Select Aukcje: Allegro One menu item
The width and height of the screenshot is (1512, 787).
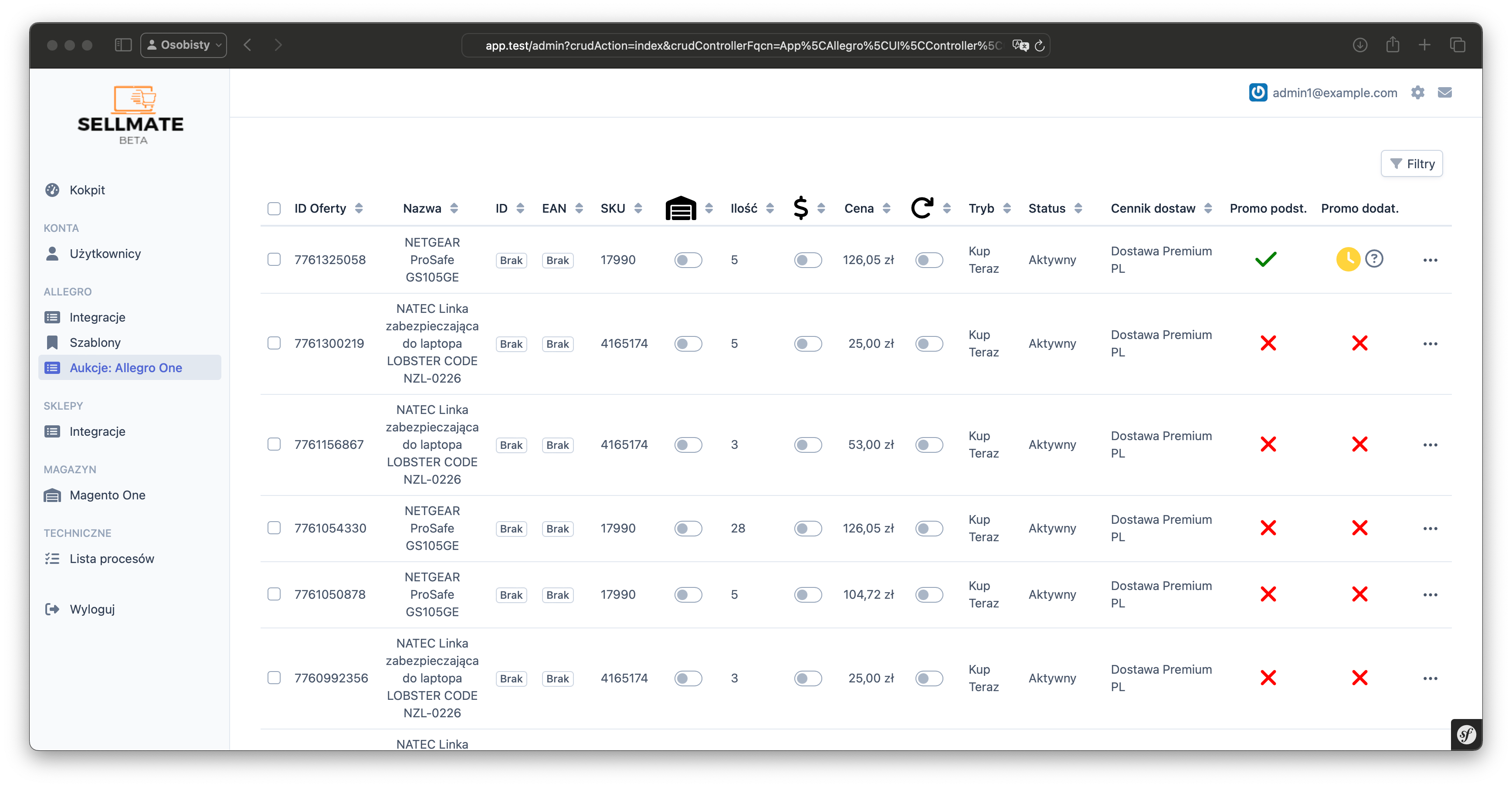(x=130, y=367)
